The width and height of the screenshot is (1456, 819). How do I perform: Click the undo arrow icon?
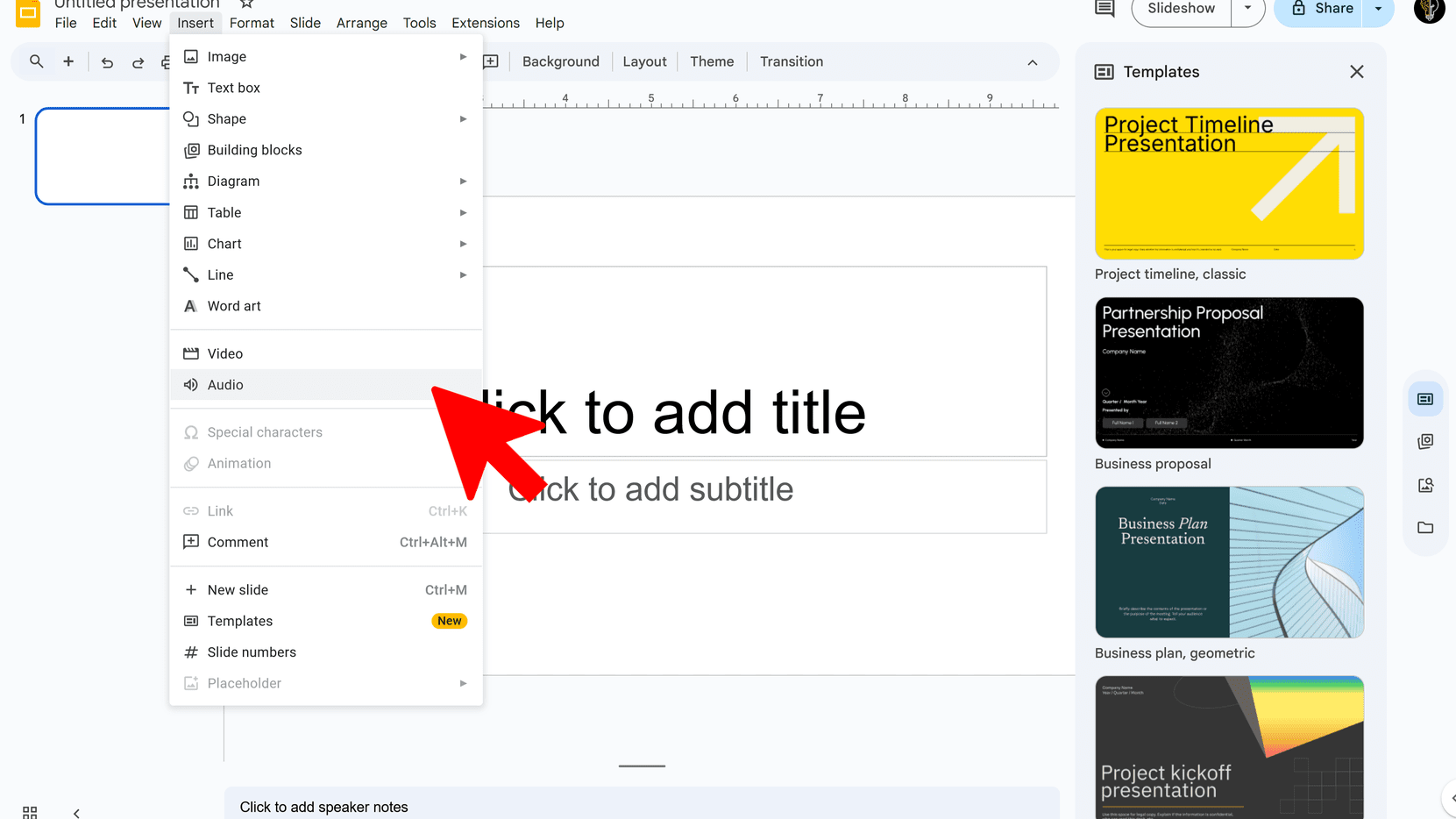pos(107,62)
